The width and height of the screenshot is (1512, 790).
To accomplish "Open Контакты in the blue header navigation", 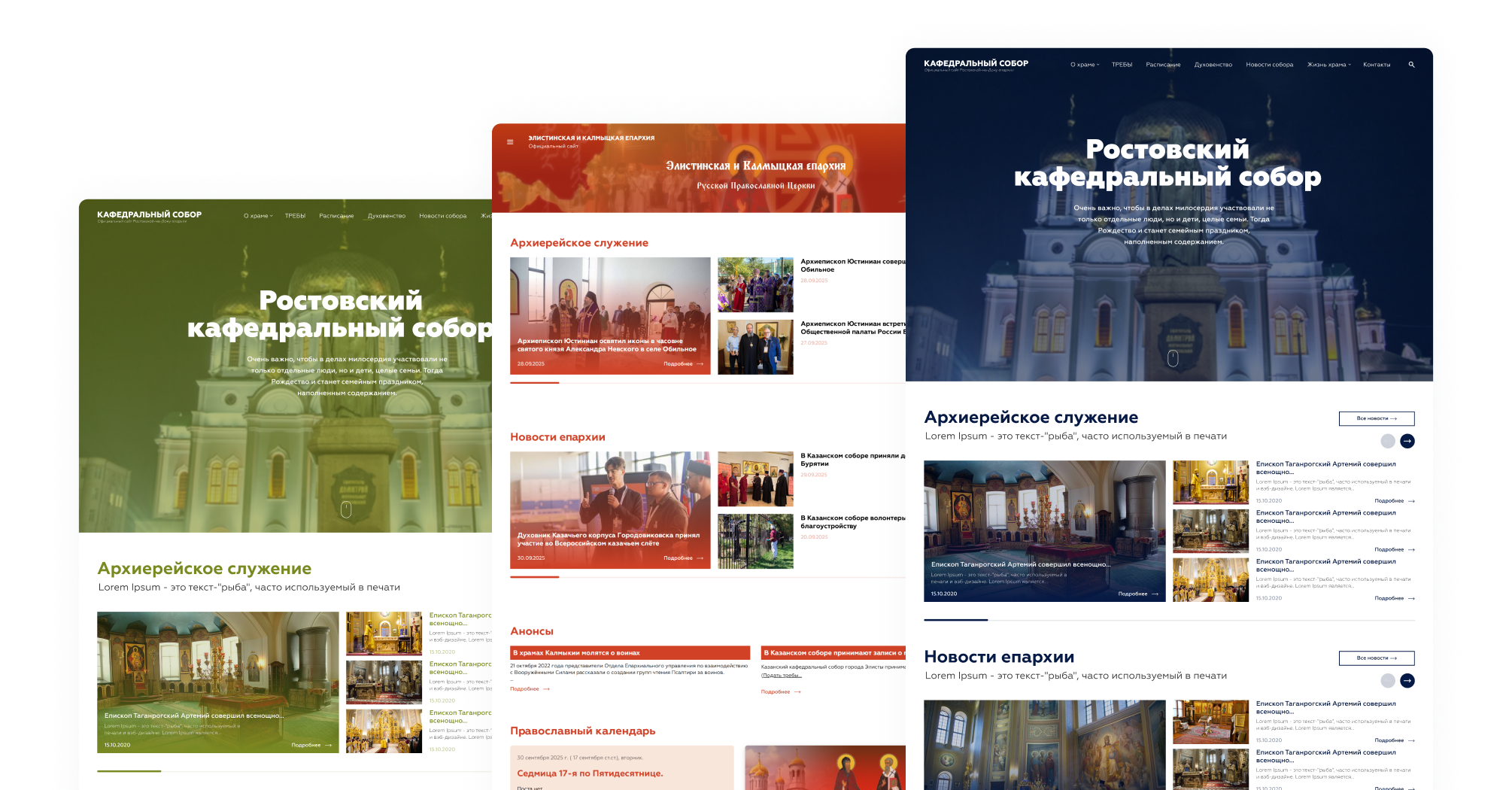I will pyautogui.click(x=1377, y=65).
